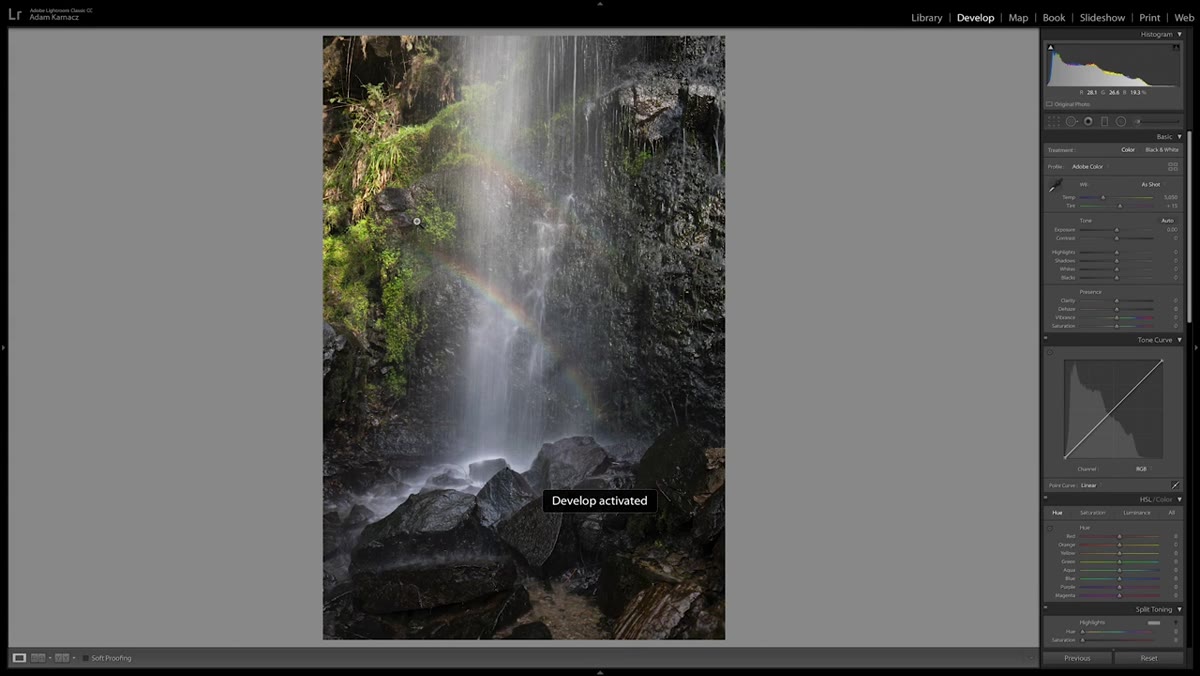The width and height of the screenshot is (1200, 676).
Task: Click the Lightroom Lr logo
Action: pos(15,14)
